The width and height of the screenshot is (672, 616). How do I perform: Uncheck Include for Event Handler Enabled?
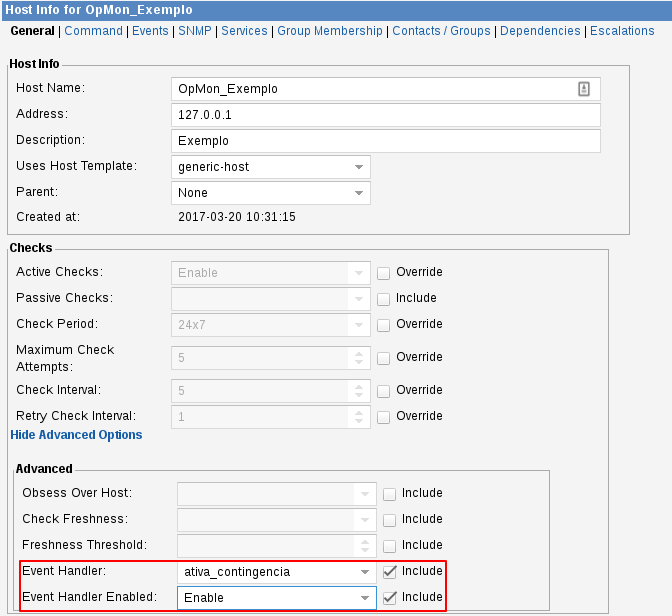click(389, 598)
